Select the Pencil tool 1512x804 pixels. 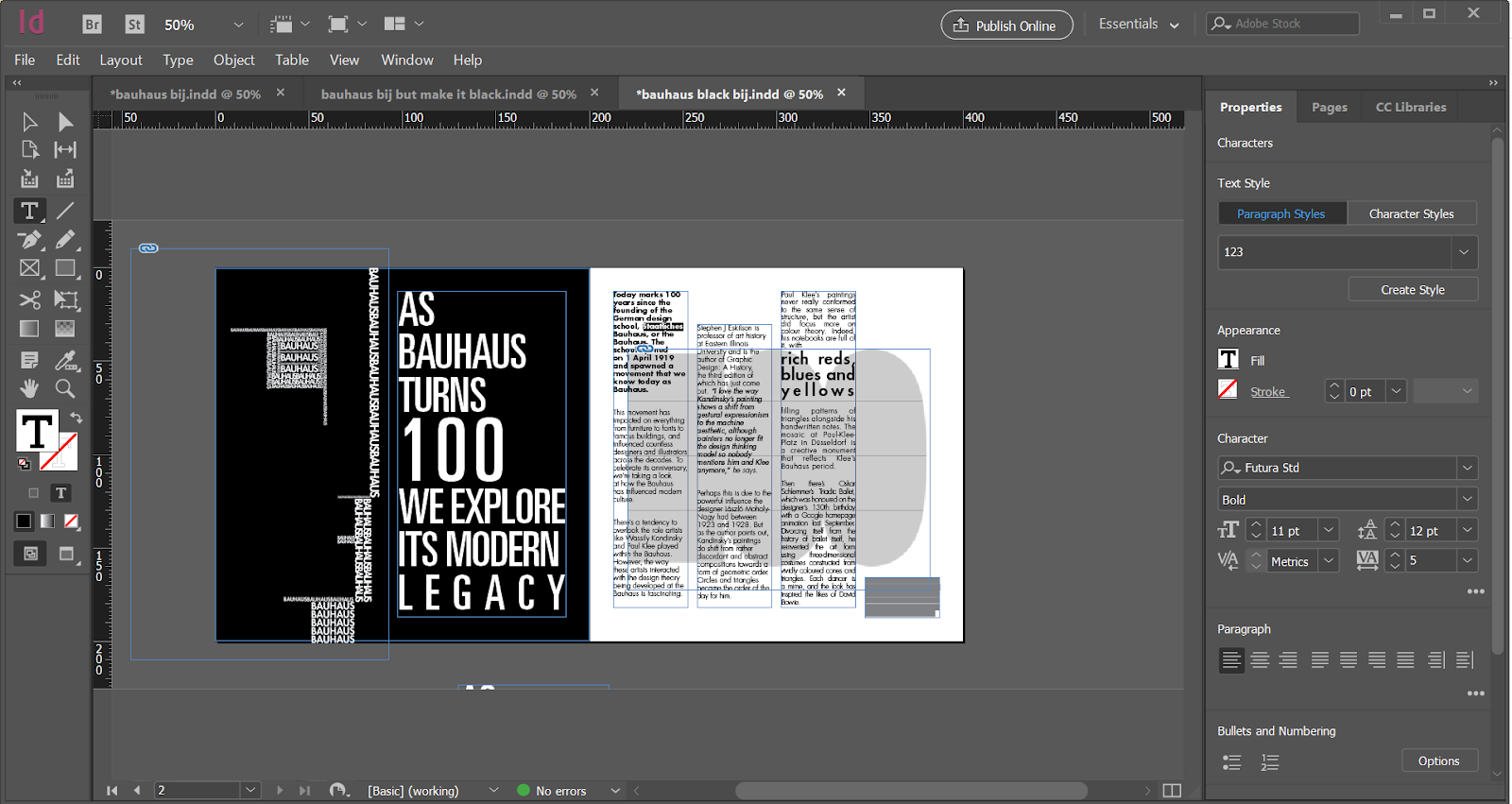tap(65, 240)
